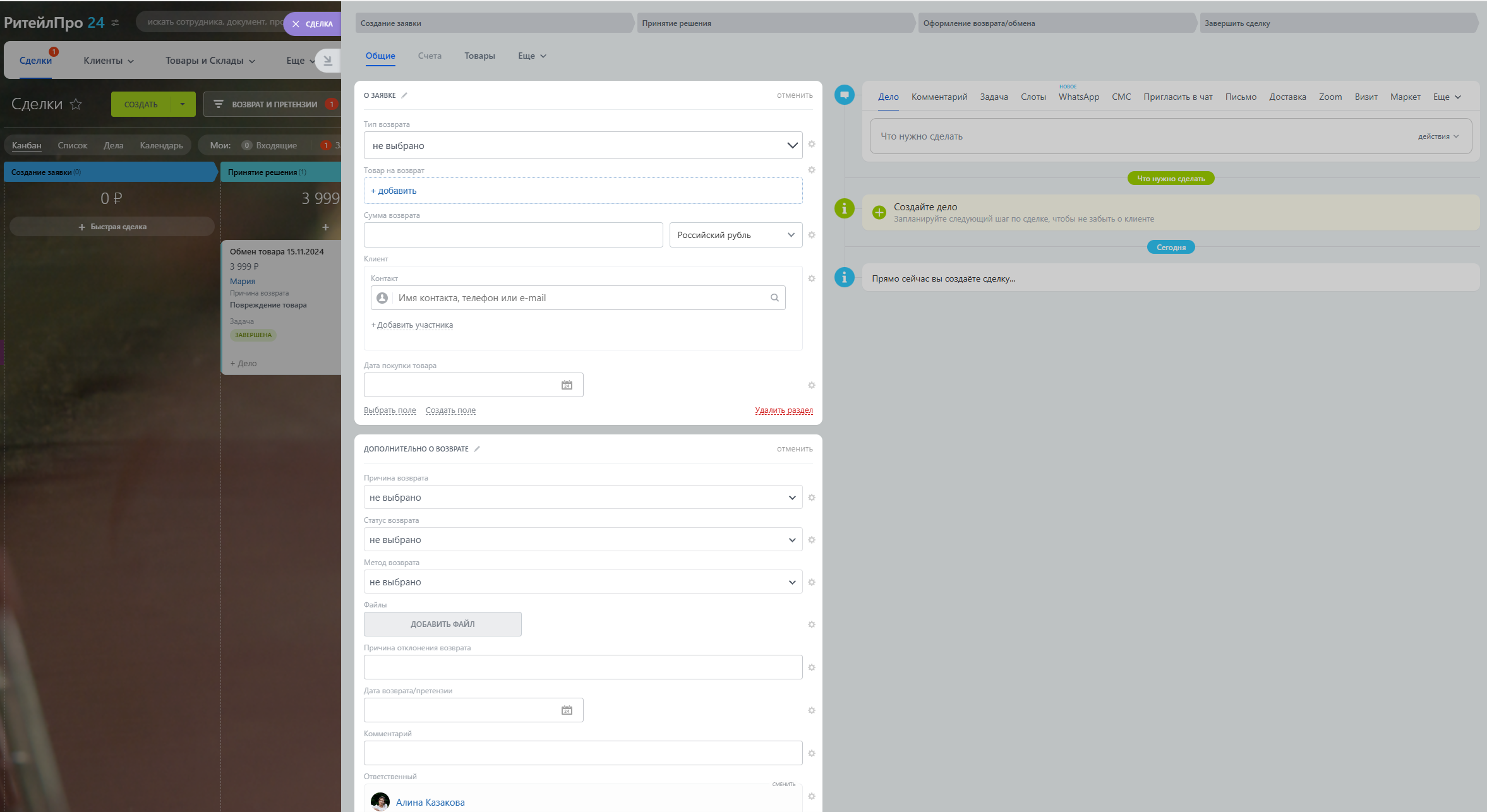Image resolution: width=1487 pixels, height=812 pixels.
Task: Expand the Тип возврата dropdown
Action: click(x=582, y=146)
